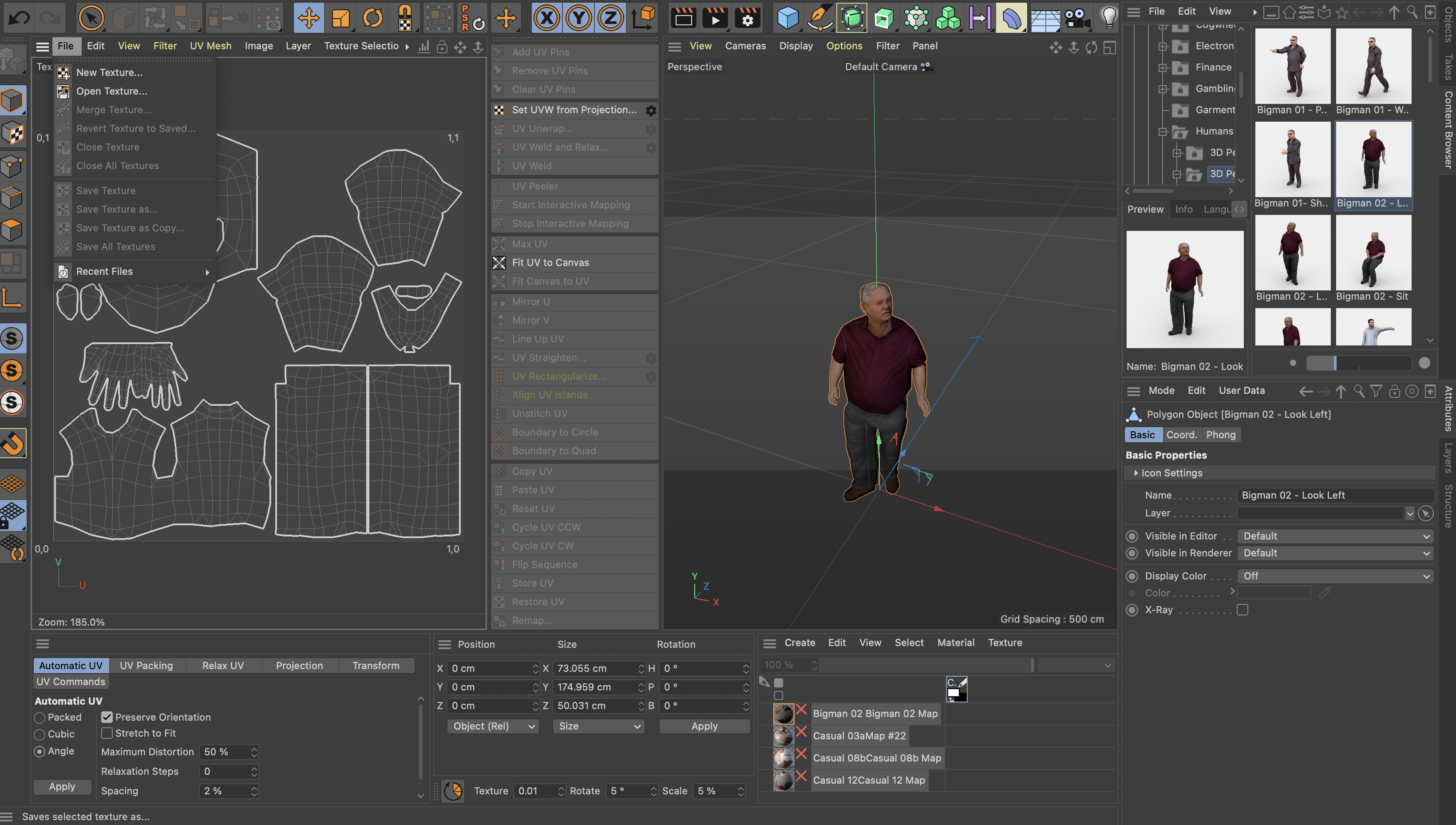Open the Phong tab in Attributes

click(1220, 435)
